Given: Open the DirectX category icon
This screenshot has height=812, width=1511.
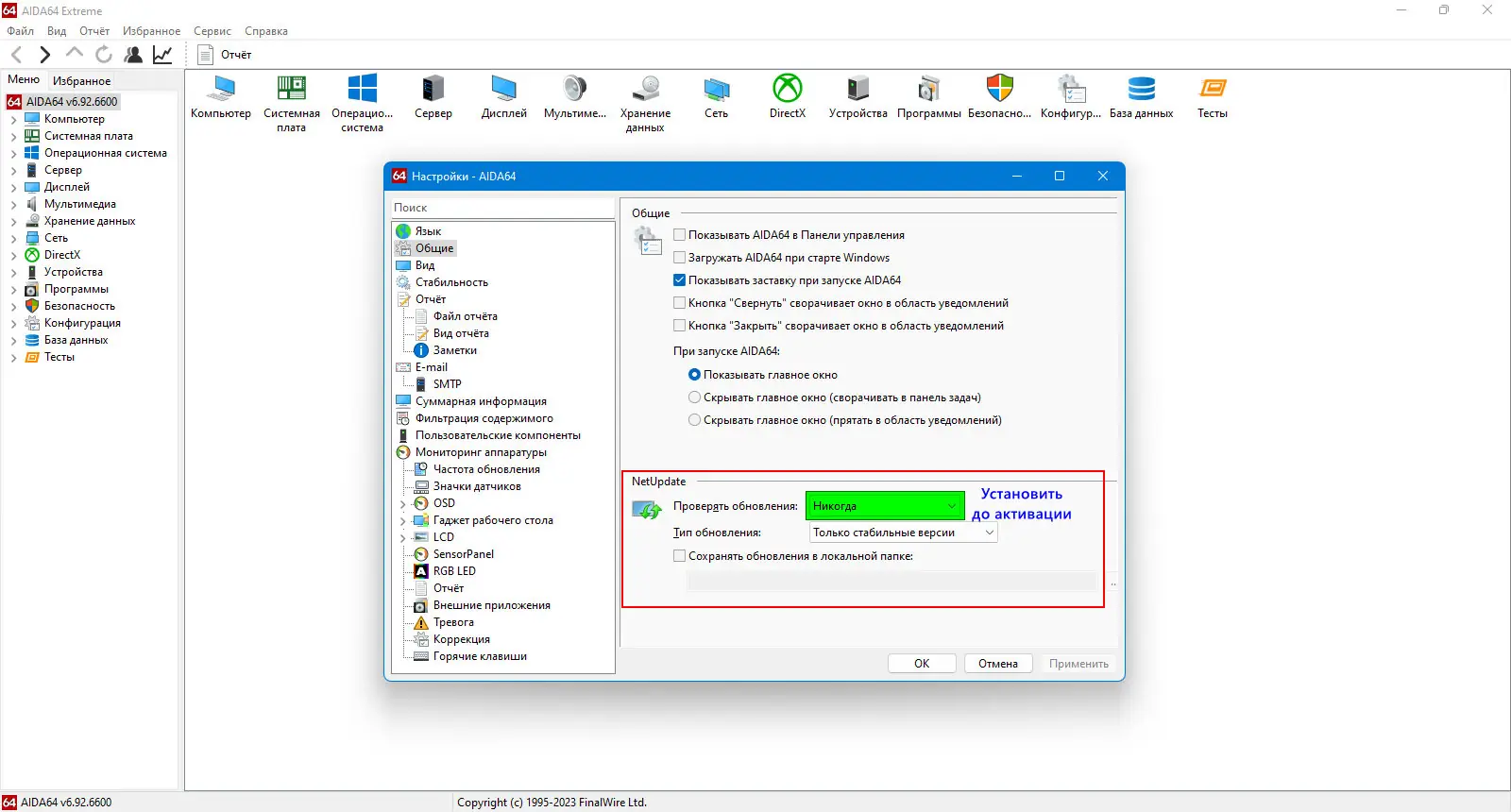Looking at the screenshot, I should [788, 89].
